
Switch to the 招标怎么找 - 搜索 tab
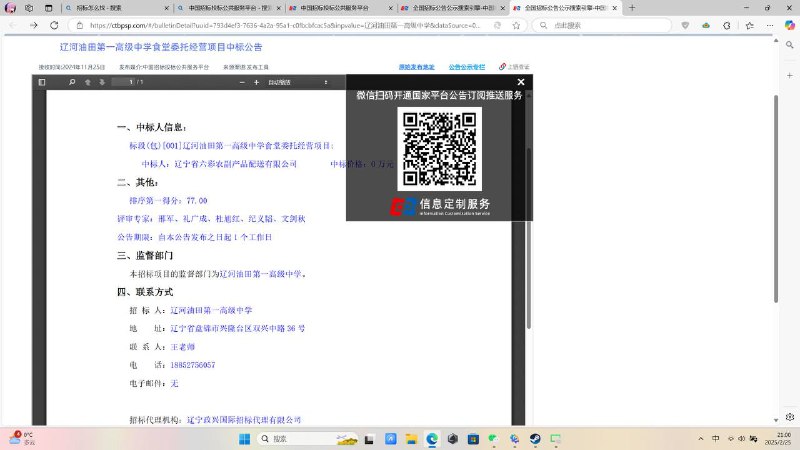[116, 8]
